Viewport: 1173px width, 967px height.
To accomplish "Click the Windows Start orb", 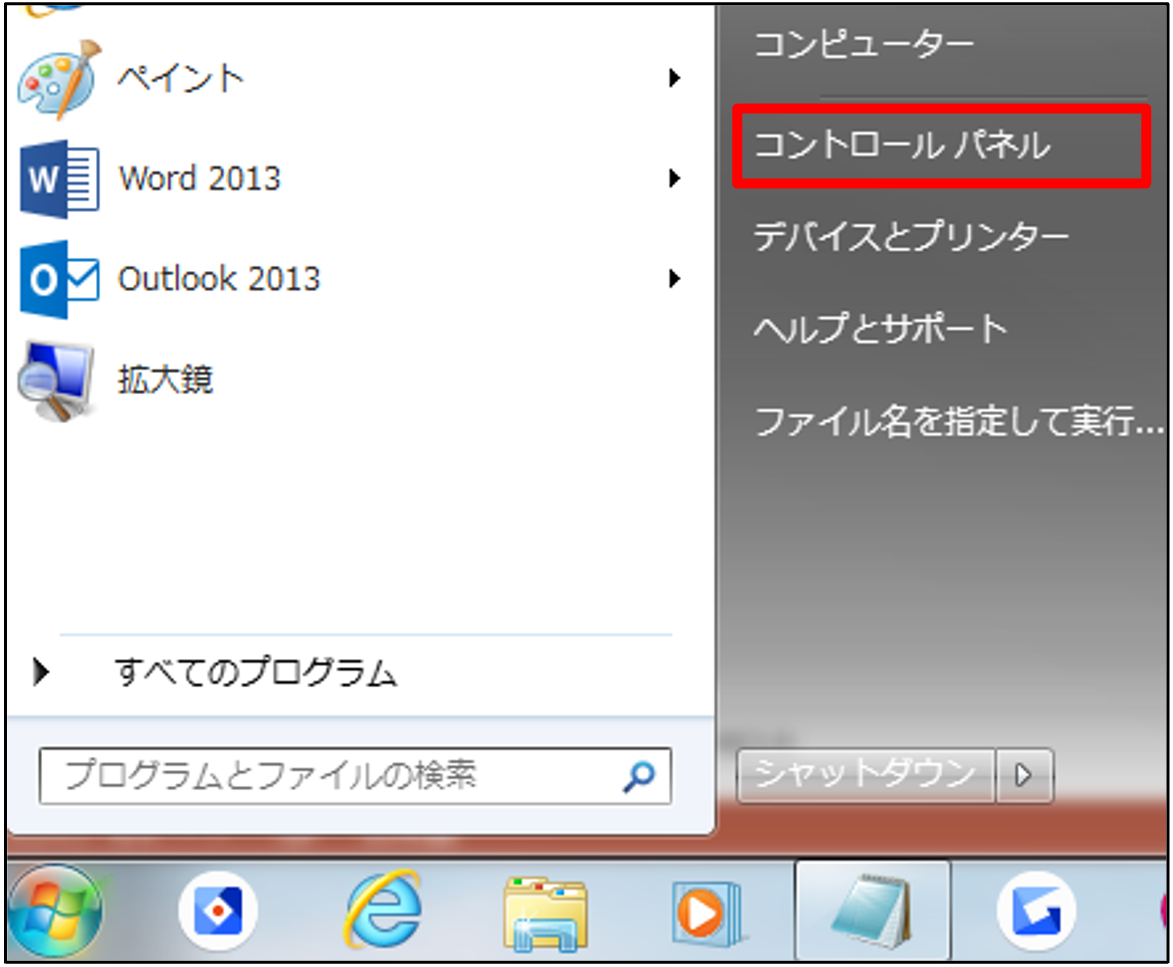I will (x=53, y=912).
